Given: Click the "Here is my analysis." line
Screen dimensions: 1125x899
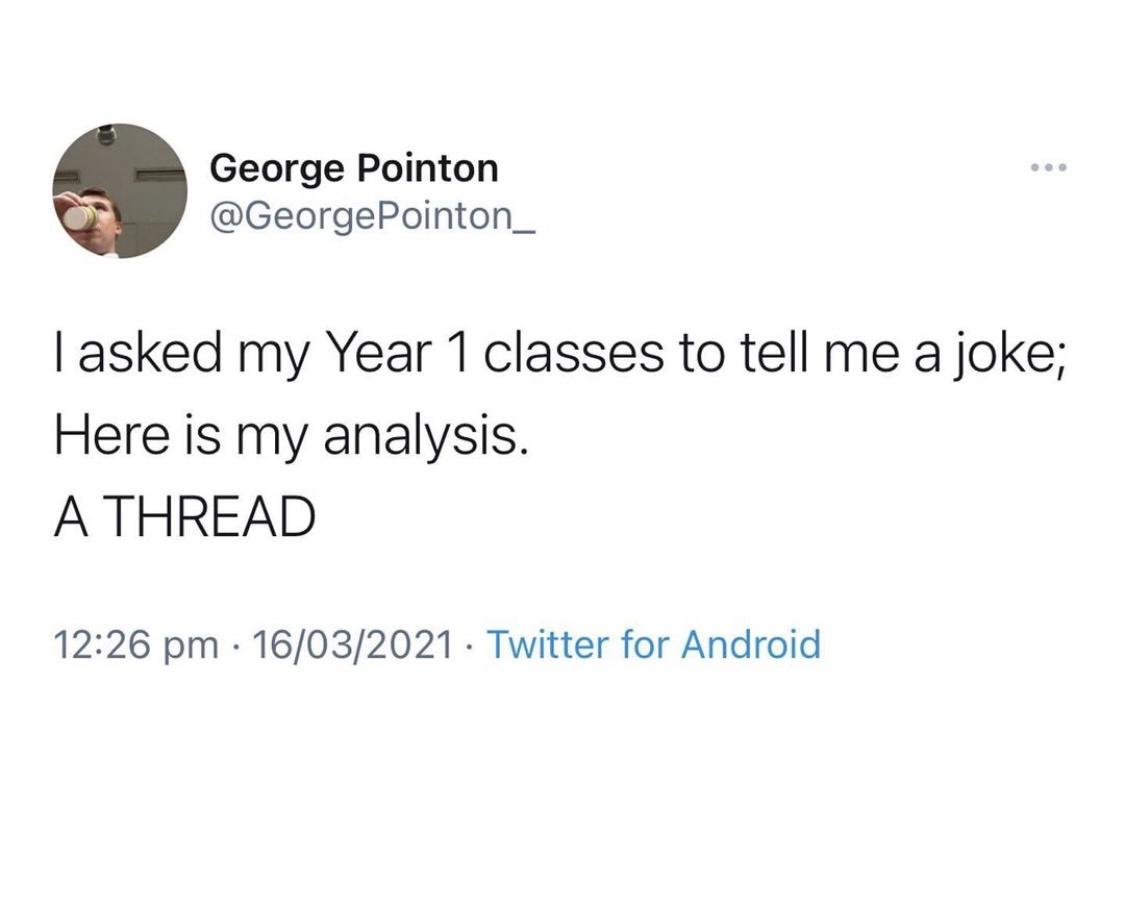Looking at the screenshot, I should pyautogui.click(x=290, y=437).
